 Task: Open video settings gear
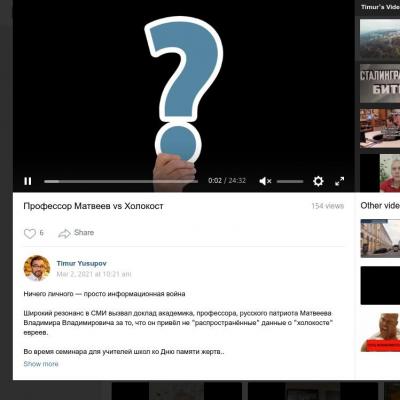coord(318,181)
